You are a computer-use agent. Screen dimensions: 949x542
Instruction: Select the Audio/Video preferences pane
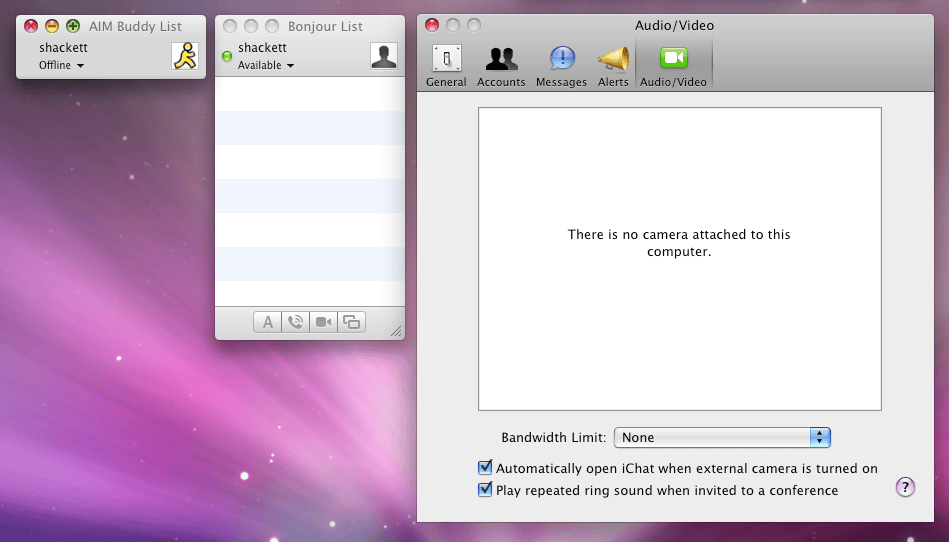[x=673, y=65]
